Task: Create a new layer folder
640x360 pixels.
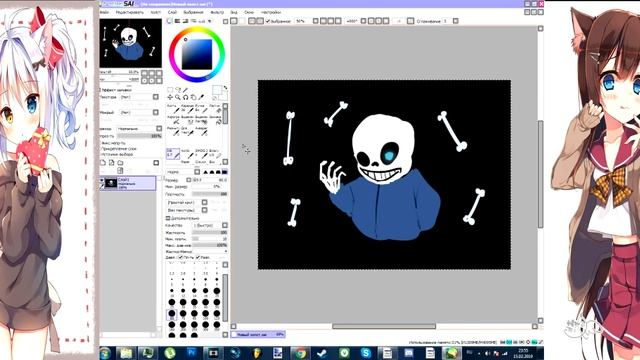Action: pos(120,162)
